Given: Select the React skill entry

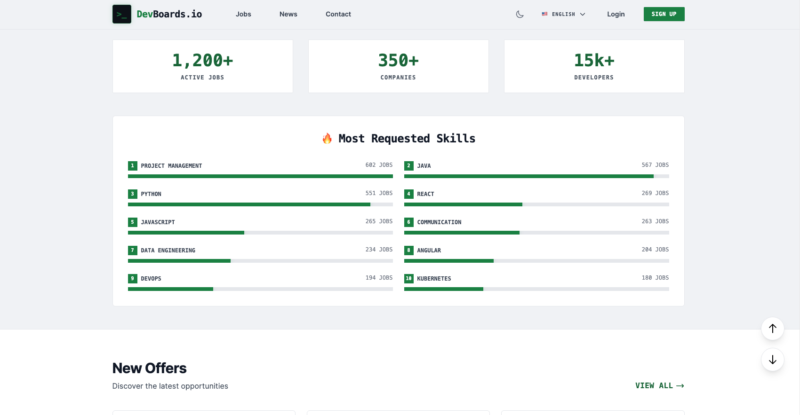Looking at the screenshot, I should (536, 198).
